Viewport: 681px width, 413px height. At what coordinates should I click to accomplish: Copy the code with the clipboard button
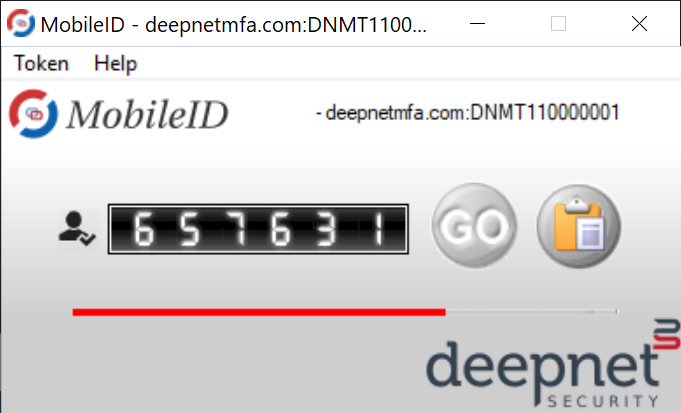[579, 226]
